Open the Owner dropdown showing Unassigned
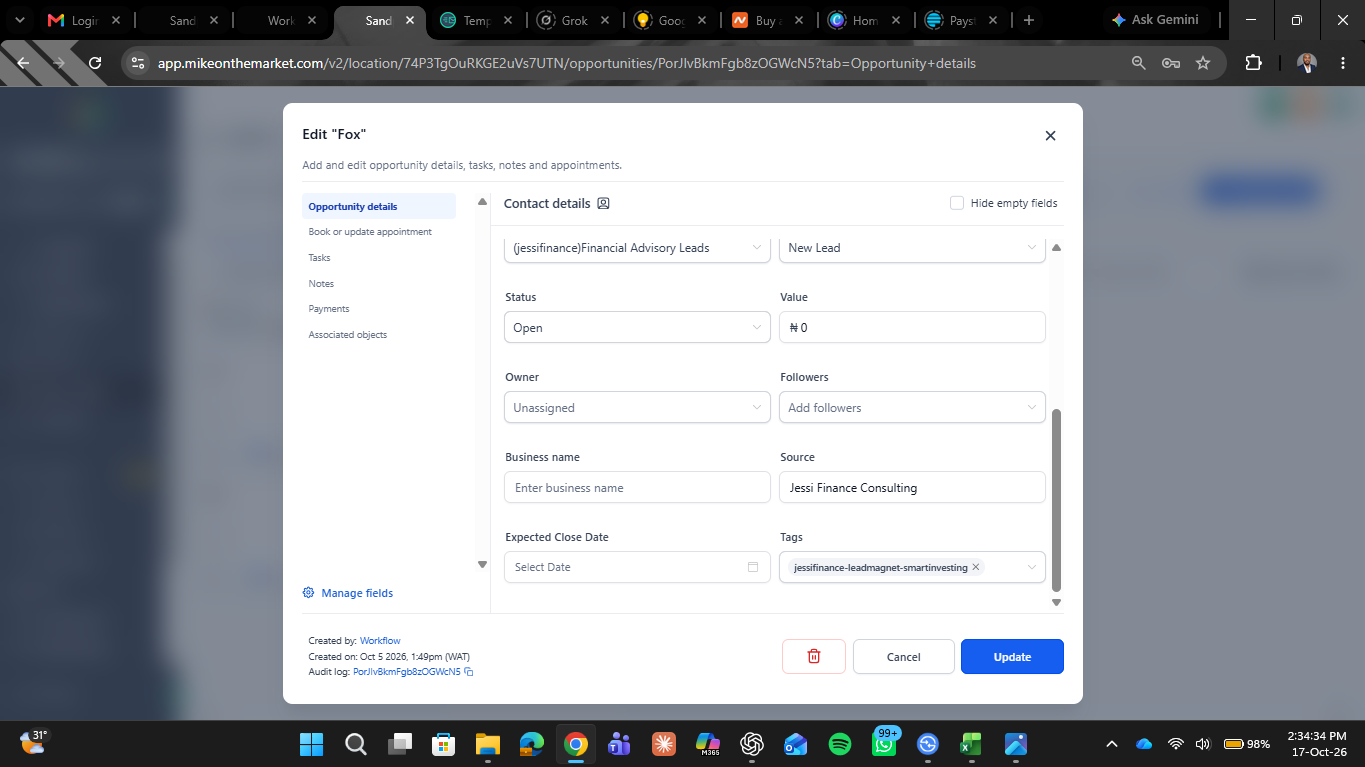1365x767 pixels. tap(637, 407)
